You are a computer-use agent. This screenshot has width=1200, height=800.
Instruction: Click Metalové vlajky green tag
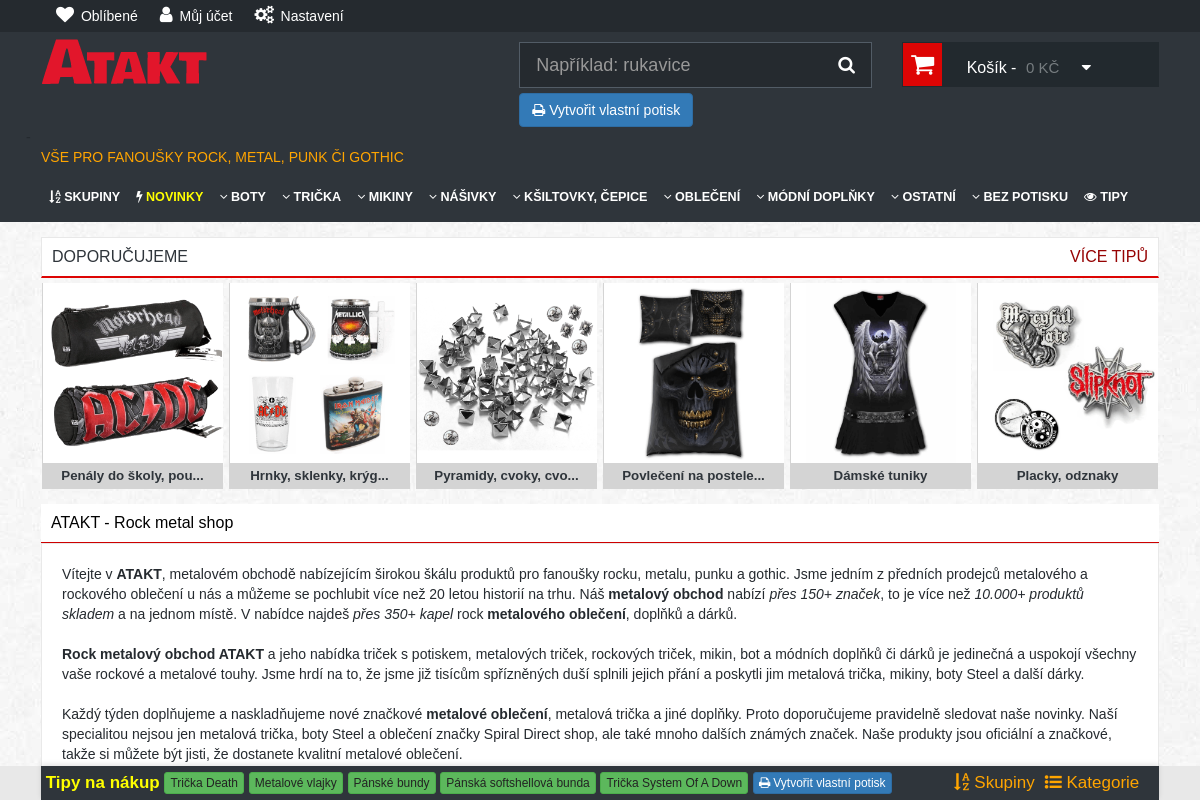296,783
